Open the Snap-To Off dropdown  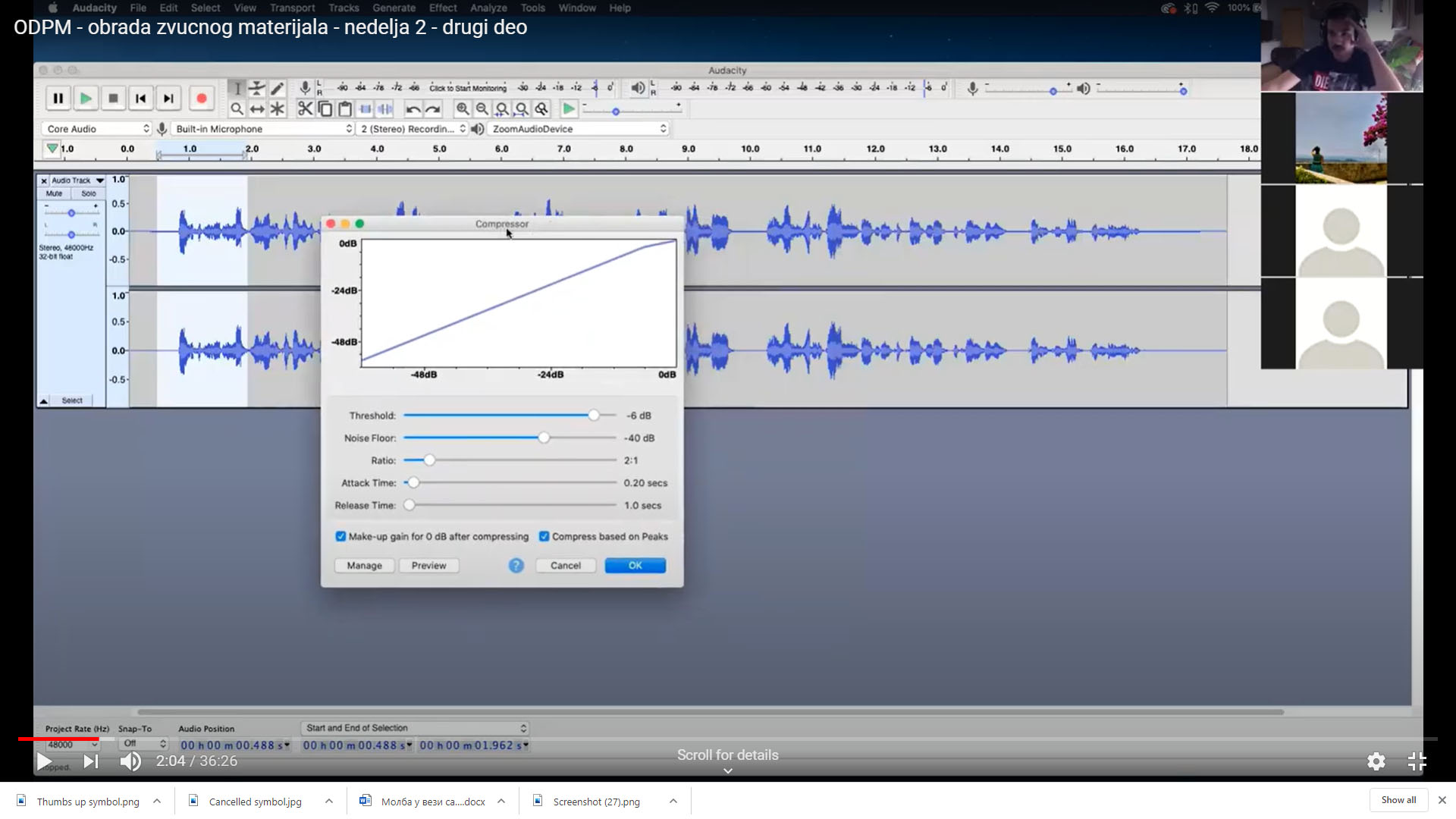(x=143, y=744)
